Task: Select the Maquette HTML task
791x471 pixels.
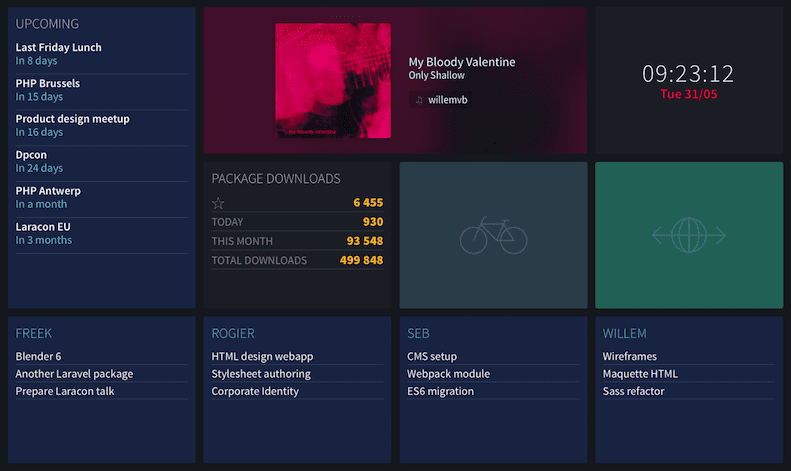Action: [x=640, y=374]
